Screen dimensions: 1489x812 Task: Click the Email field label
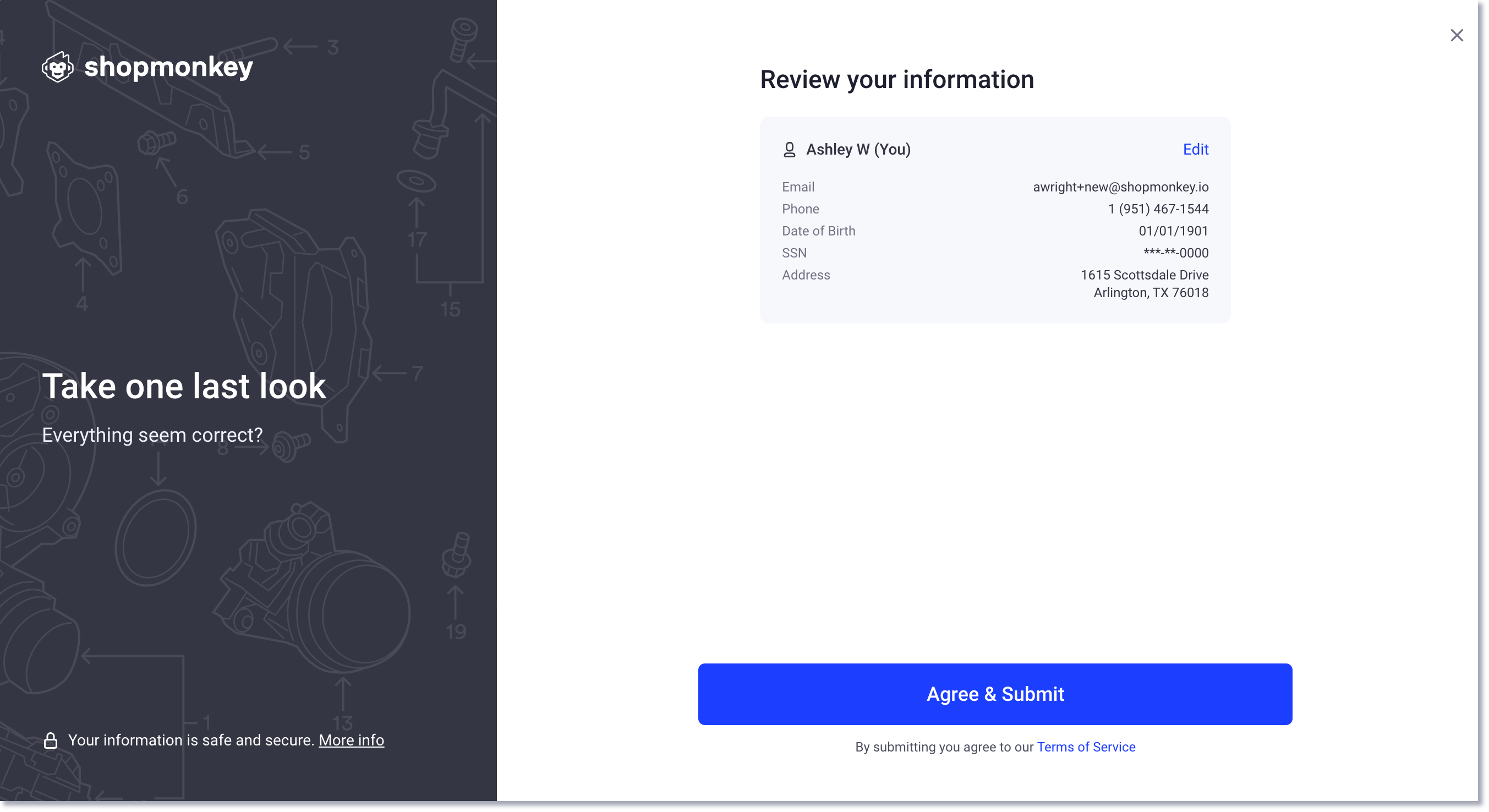point(798,187)
